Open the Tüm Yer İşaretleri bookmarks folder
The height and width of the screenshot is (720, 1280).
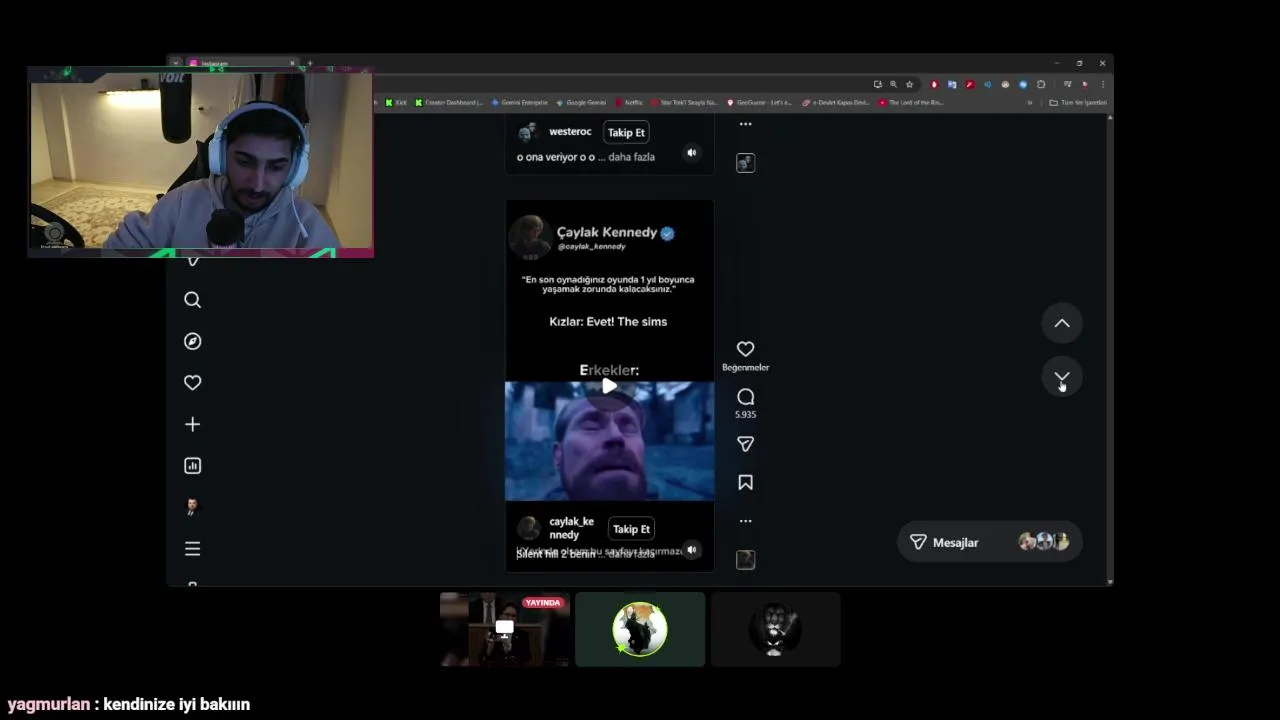(x=1078, y=102)
